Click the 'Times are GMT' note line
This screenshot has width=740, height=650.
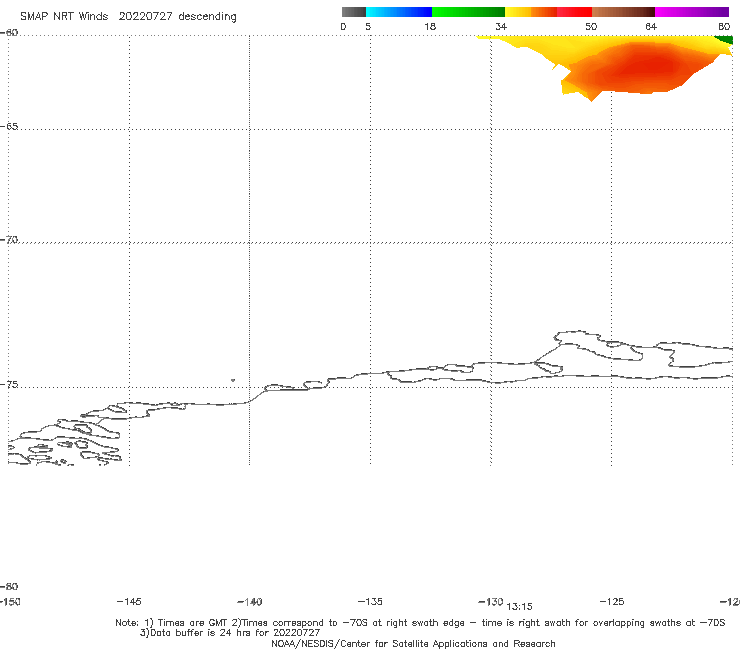tap(420, 623)
